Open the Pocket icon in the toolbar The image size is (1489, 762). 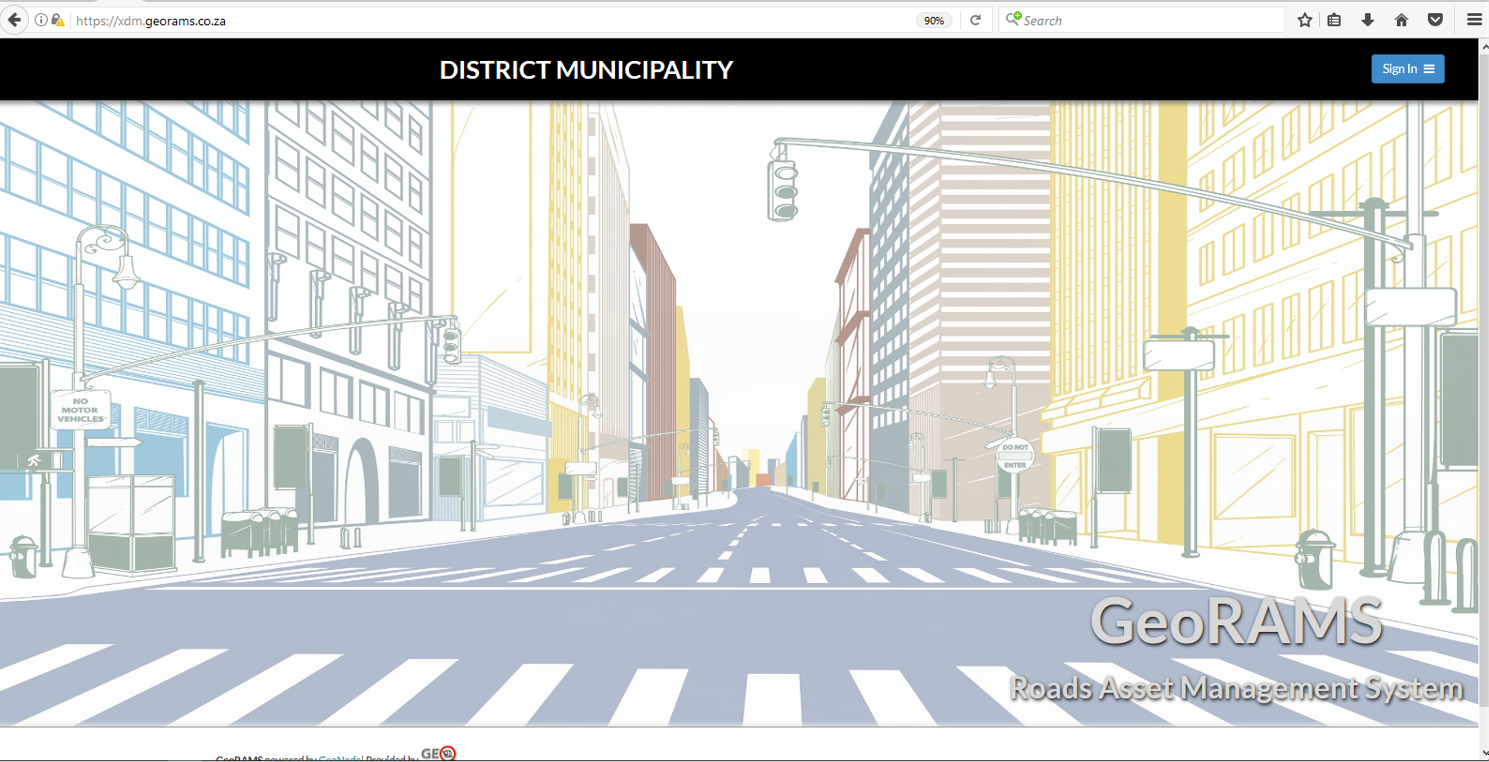(x=1435, y=20)
